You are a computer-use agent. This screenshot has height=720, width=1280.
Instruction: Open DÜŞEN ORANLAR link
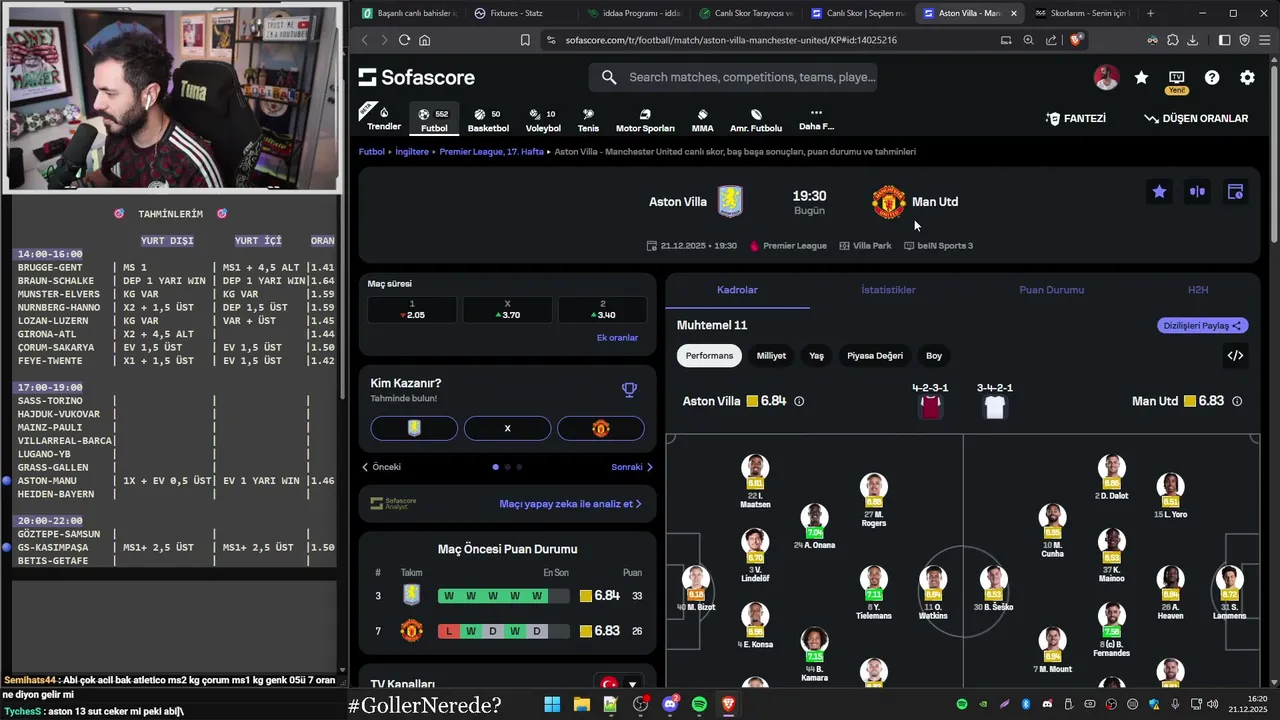pos(1196,118)
